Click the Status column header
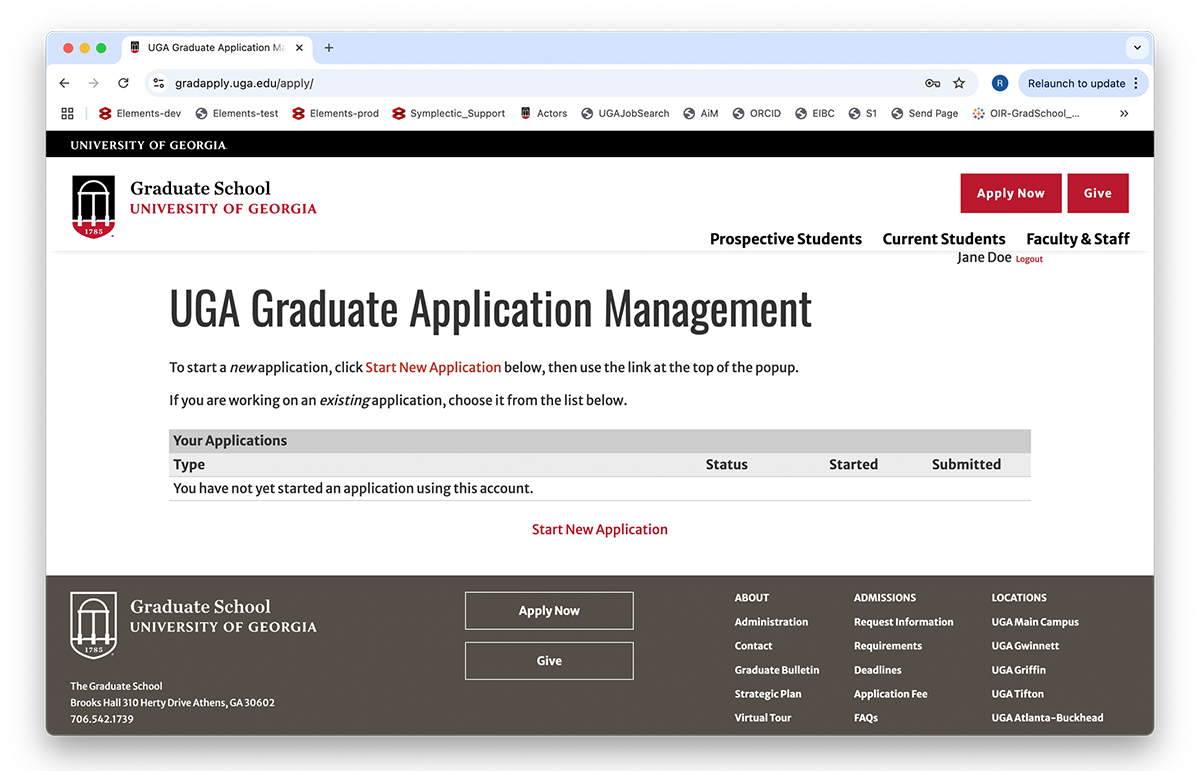This screenshot has height=771, width=1200. coord(727,464)
